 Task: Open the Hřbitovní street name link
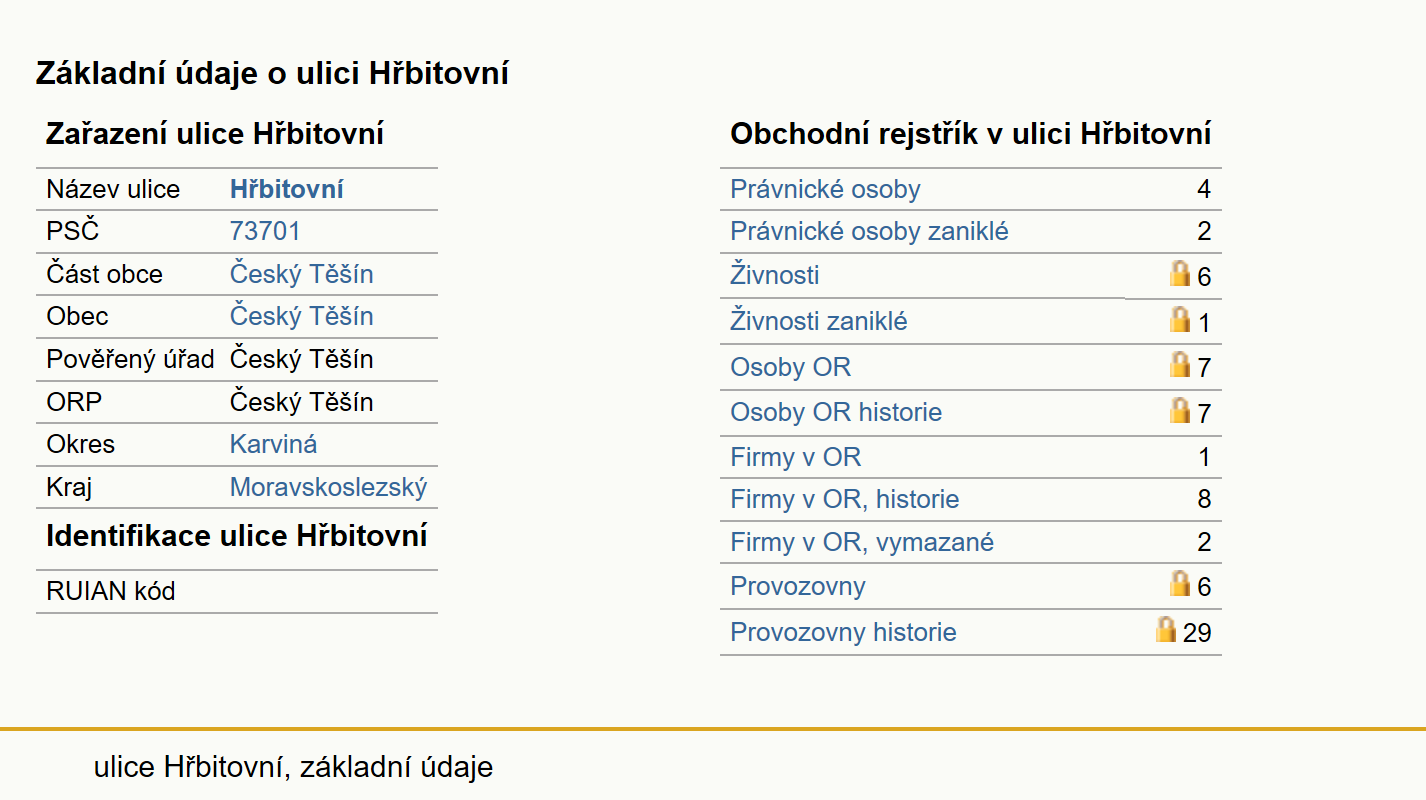click(x=287, y=189)
